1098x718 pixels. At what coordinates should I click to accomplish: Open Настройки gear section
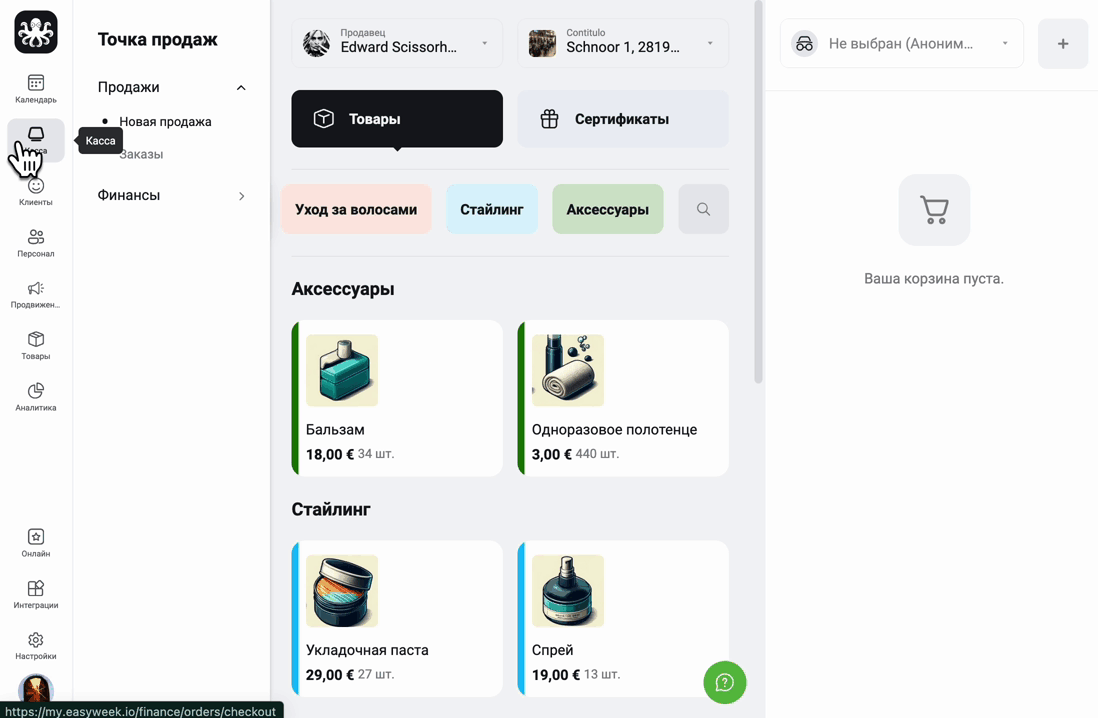point(36,645)
